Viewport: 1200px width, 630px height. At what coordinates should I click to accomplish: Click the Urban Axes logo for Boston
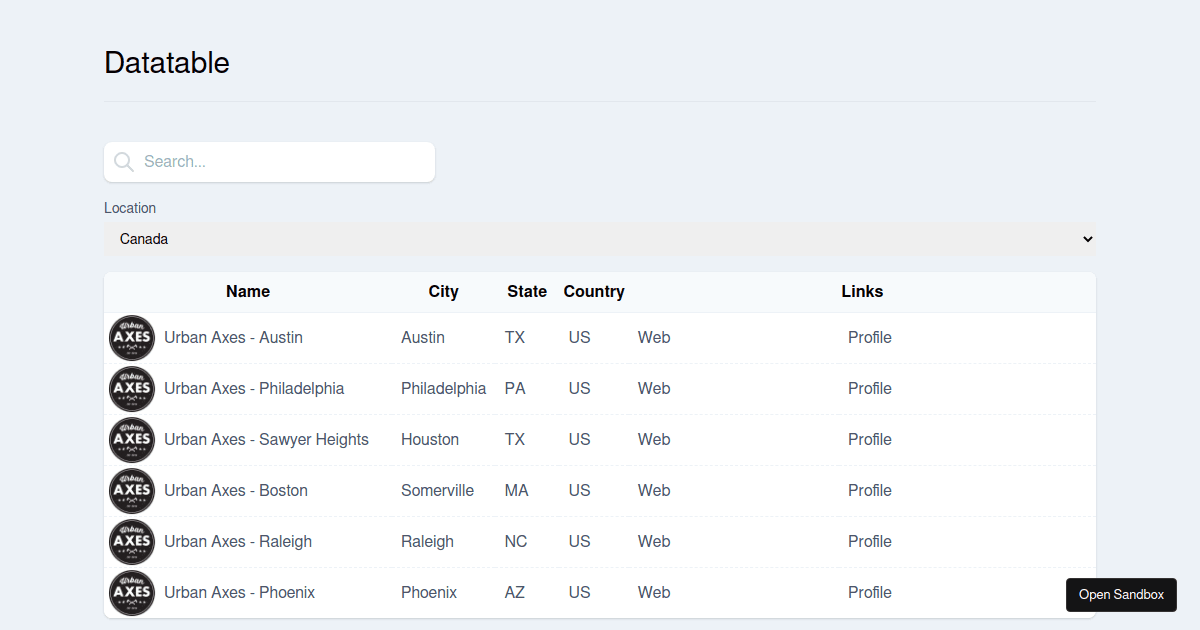tap(132, 491)
